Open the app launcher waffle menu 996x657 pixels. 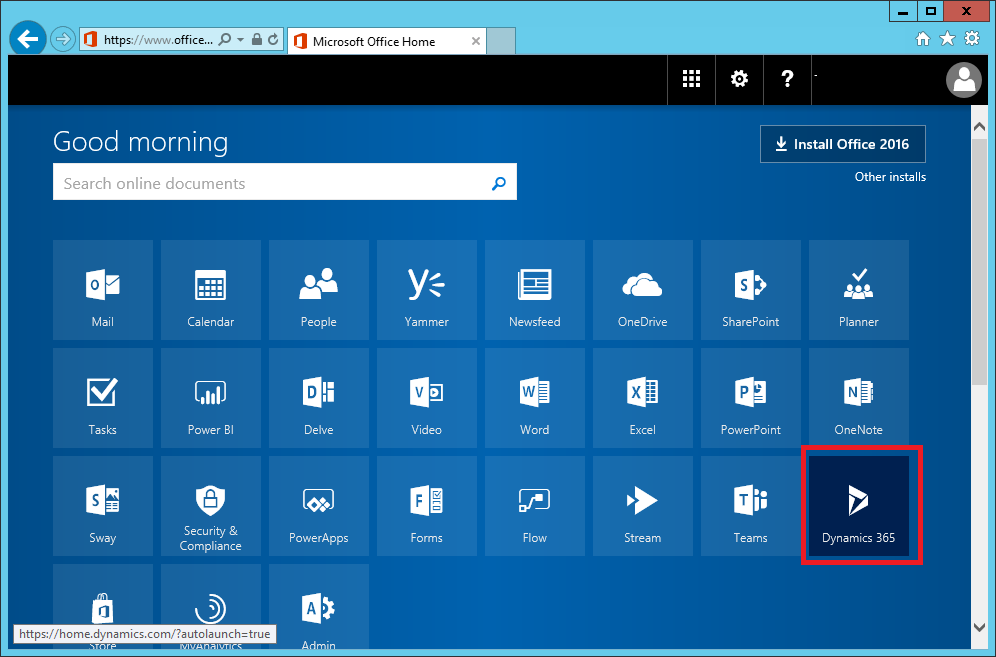point(691,79)
